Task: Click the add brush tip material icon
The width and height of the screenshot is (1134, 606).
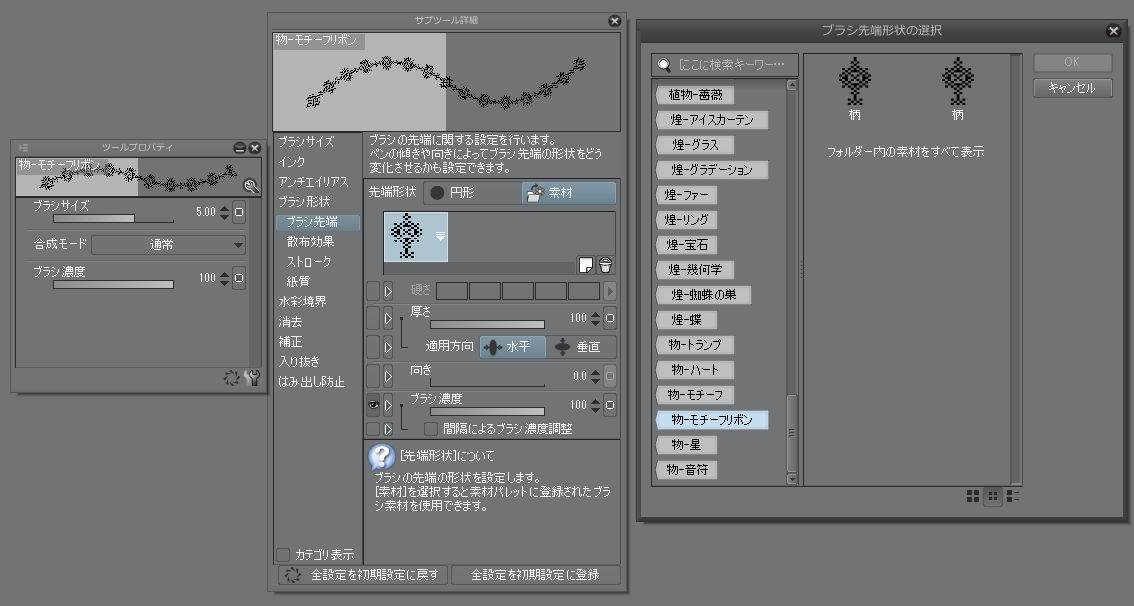Action: click(586, 265)
